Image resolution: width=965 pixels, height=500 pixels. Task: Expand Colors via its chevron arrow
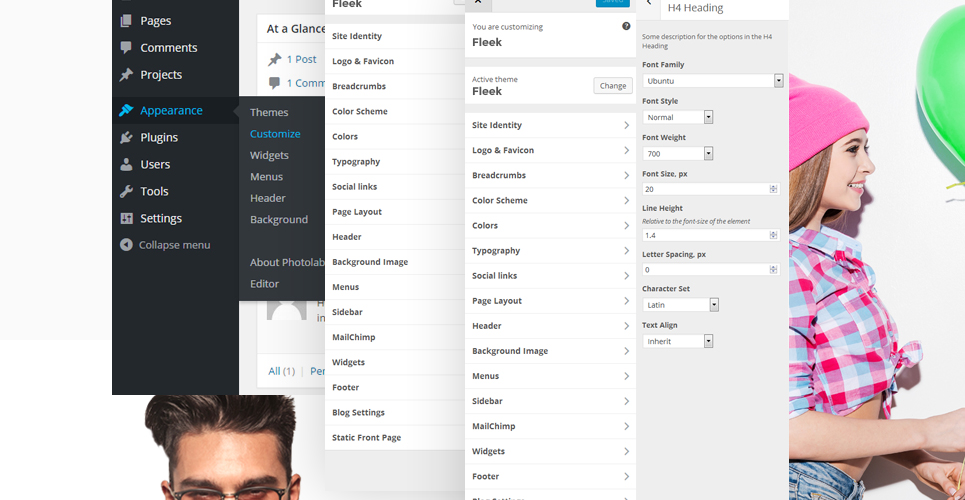pyautogui.click(x=626, y=225)
